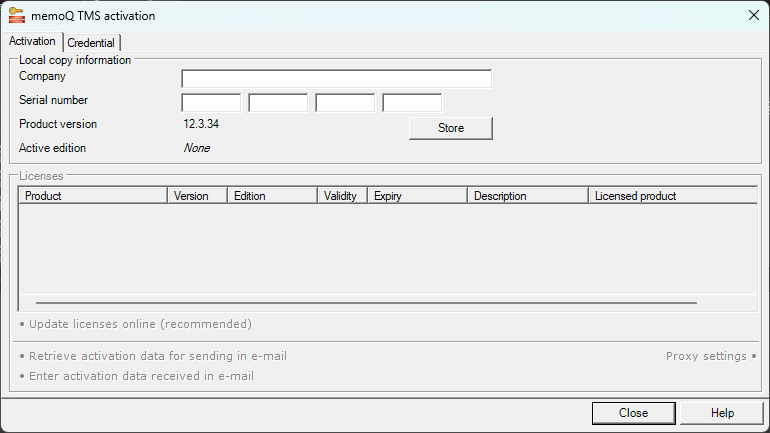Viewport: 770px width, 433px height.
Task: Click the second Serial number box
Action: [278, 103]
